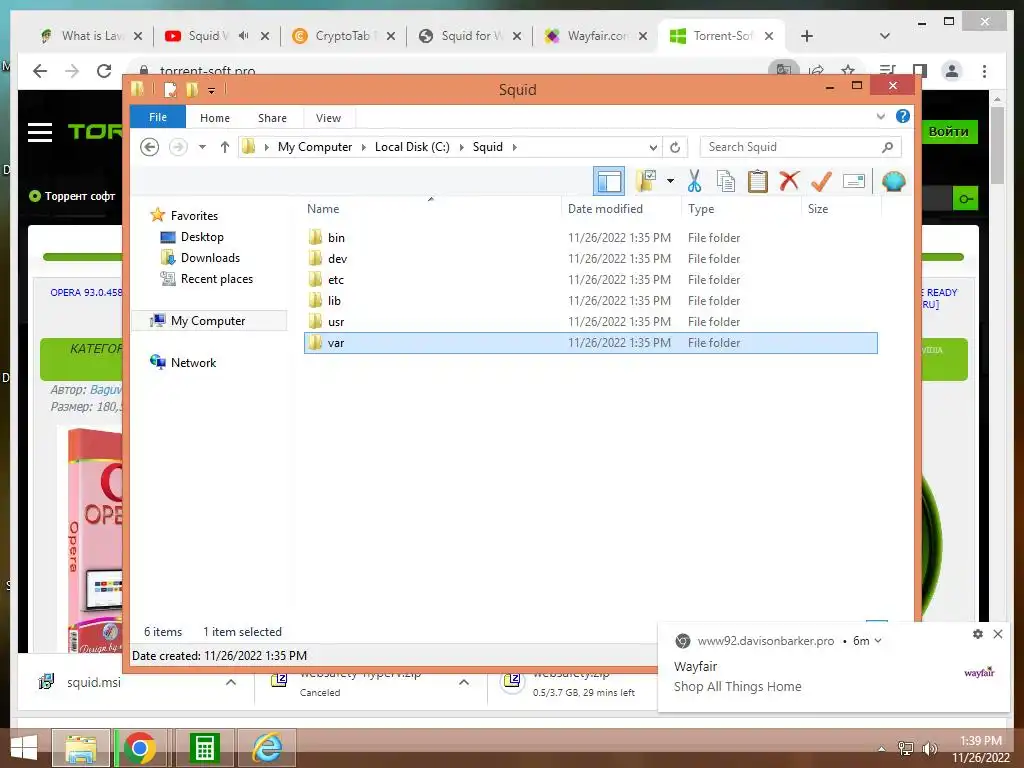The height and width of the screenshot is (768, 1024).
Task: Click quick access New Folder icon in title bar
Action: [x=192, y=89]
